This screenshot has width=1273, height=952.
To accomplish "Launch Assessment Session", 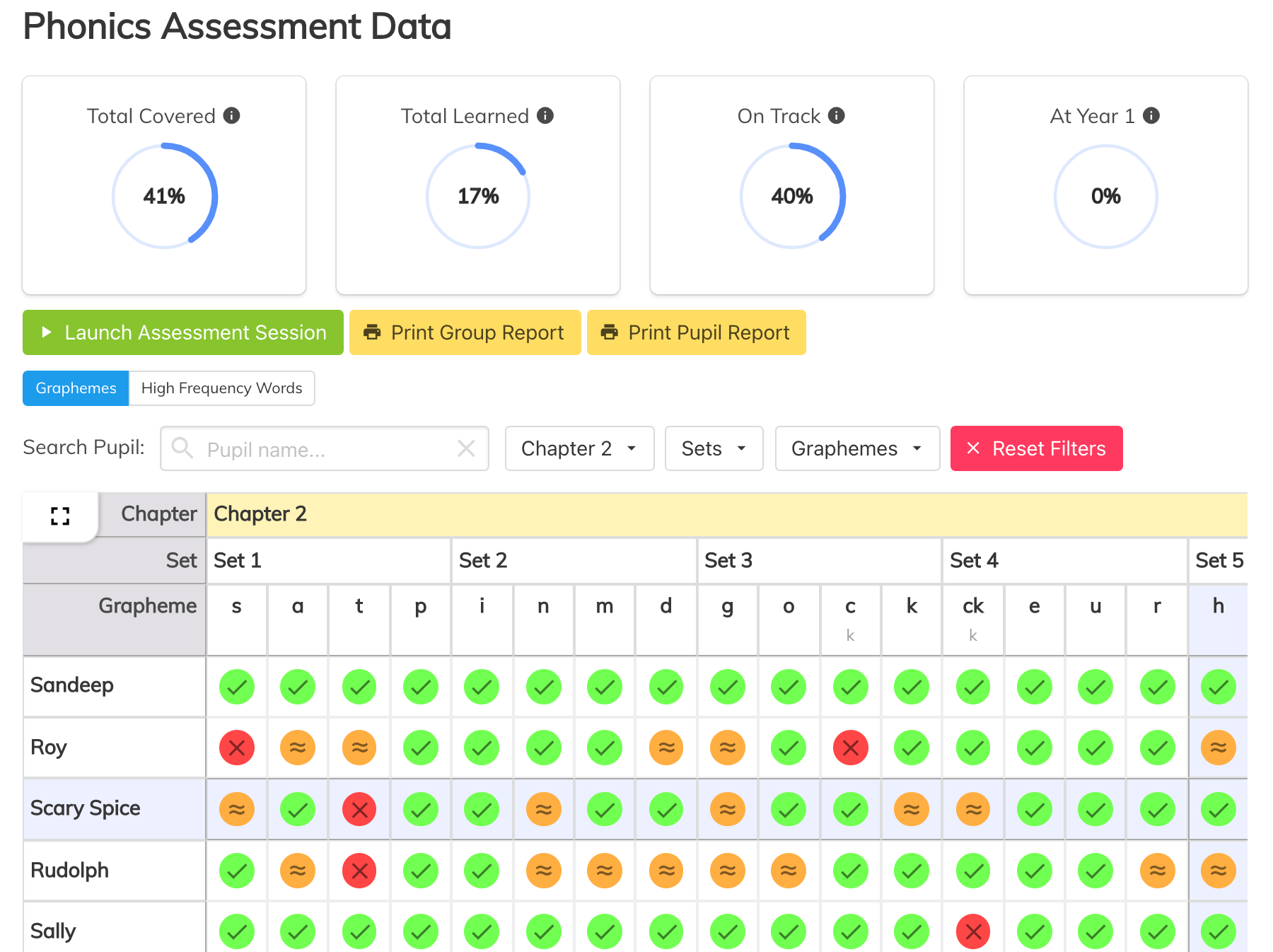I will click(x=183, y=332).
